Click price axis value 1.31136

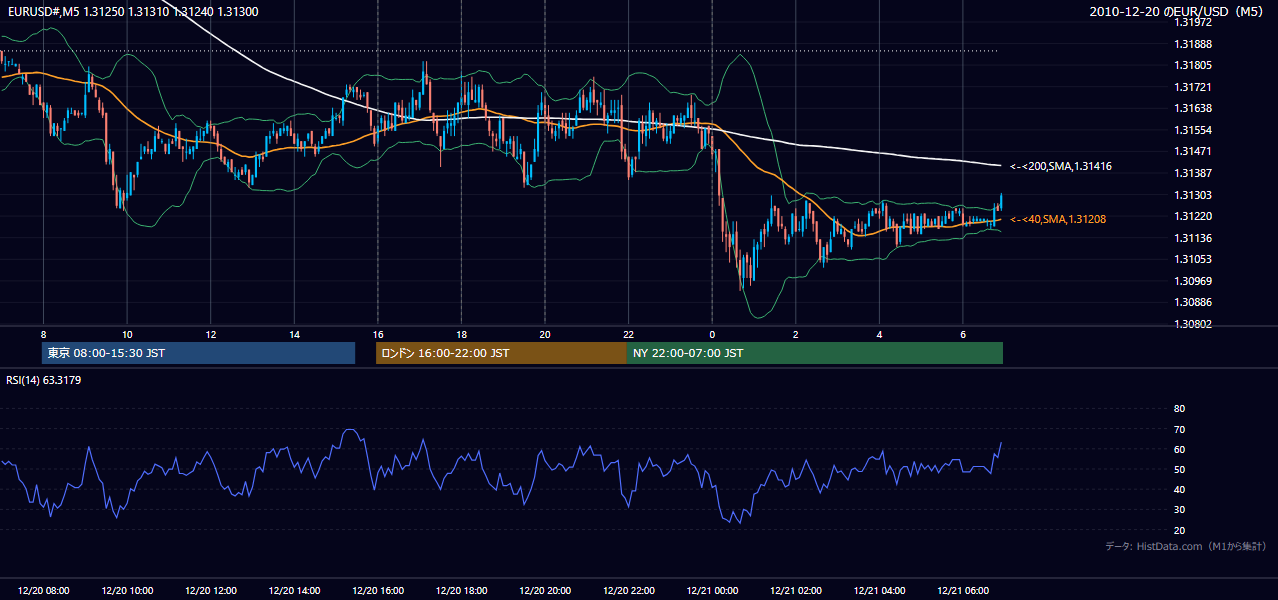point(1193,238)
